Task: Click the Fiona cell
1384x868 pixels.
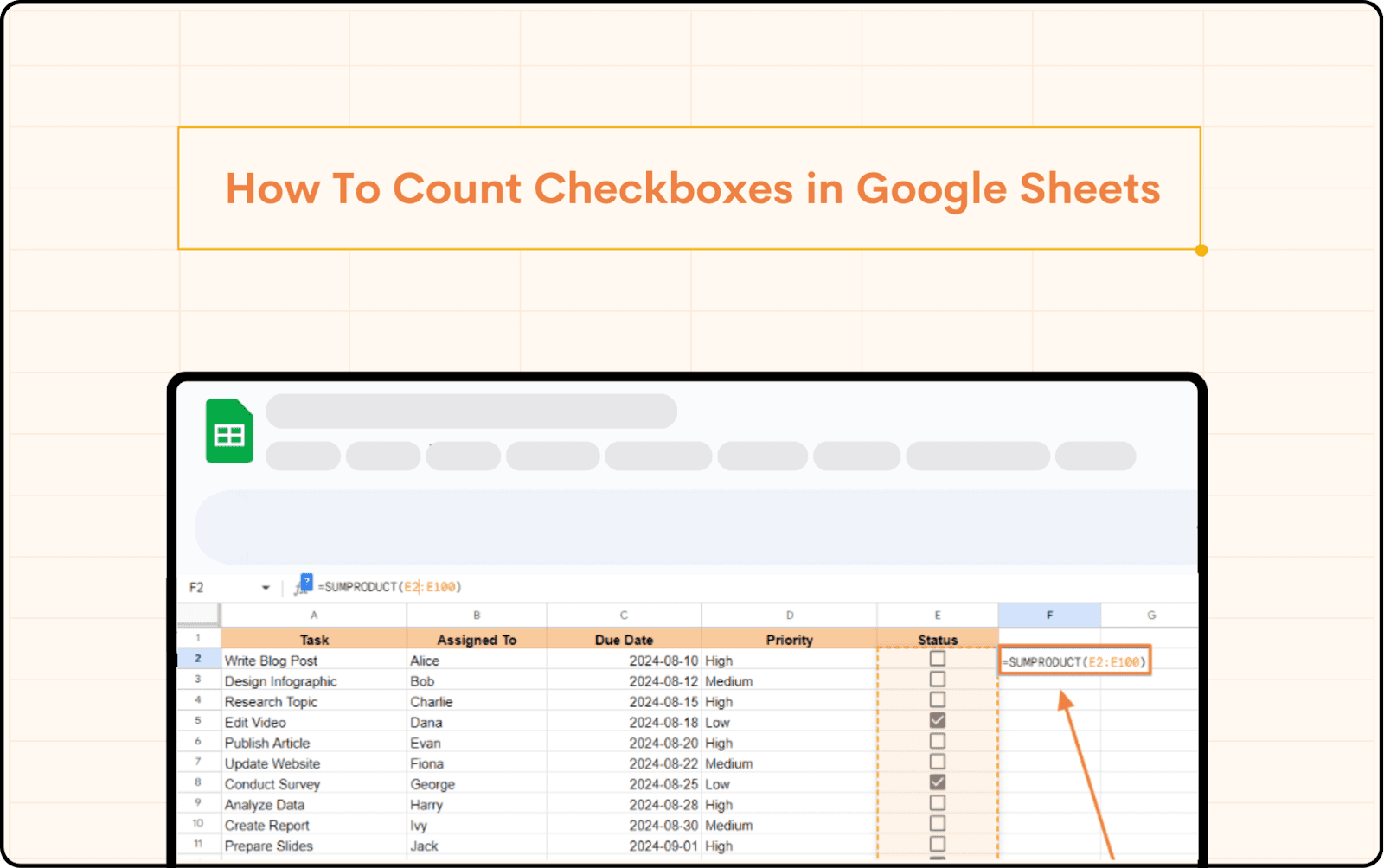Action: (x=477, y=763)
